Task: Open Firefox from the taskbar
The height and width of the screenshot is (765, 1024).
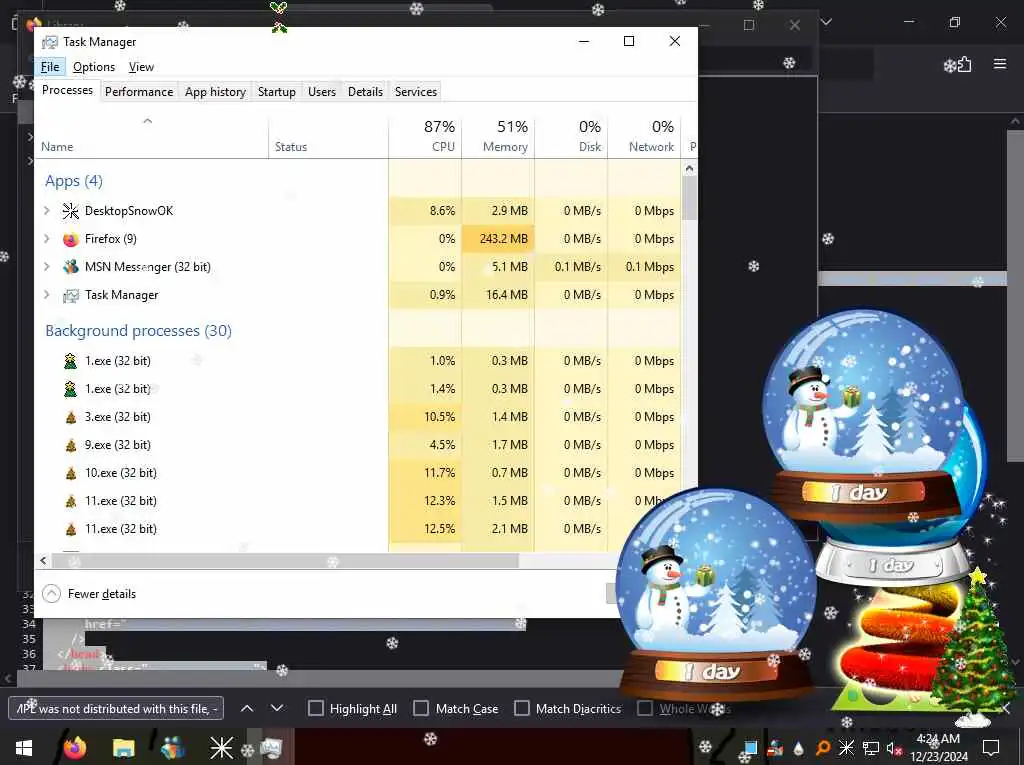Action: tap(74, 747)
